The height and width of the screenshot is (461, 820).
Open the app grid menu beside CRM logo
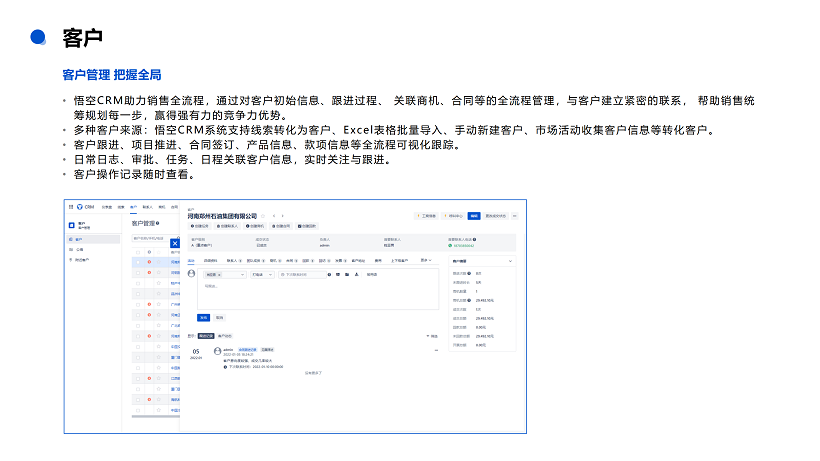point(71,207)
